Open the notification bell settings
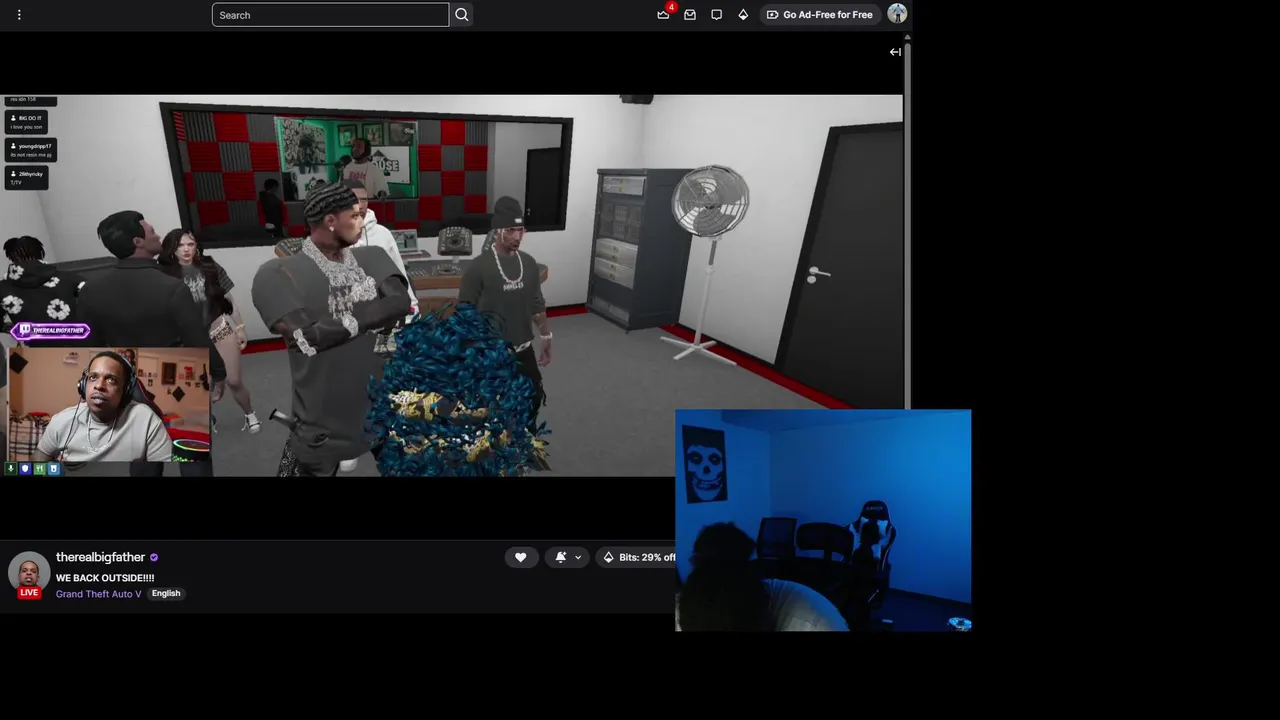Viewport: 1280px width, 720px height. point(561,558)
